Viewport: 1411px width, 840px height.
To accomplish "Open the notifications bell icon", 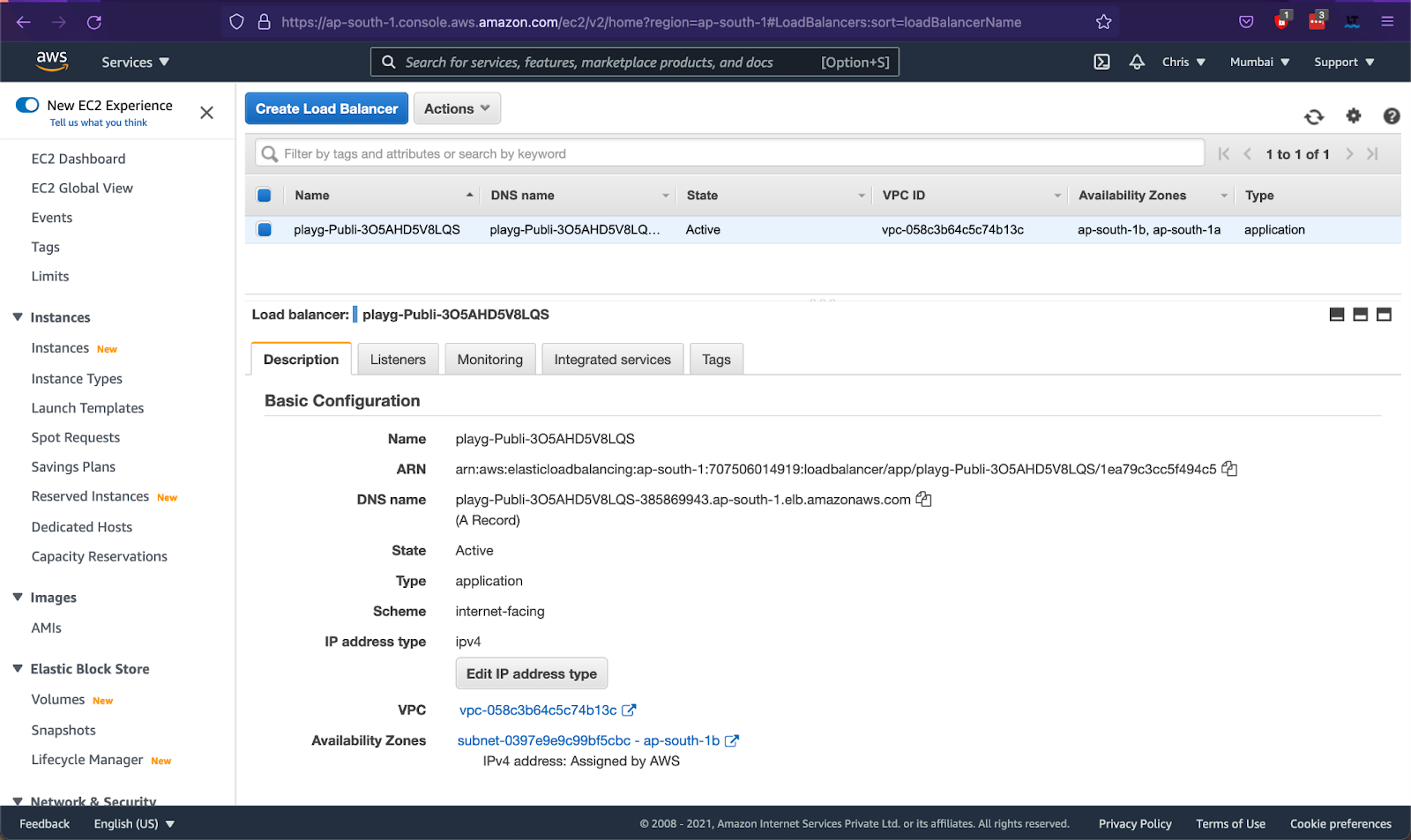I will [x=1137, y=62].
